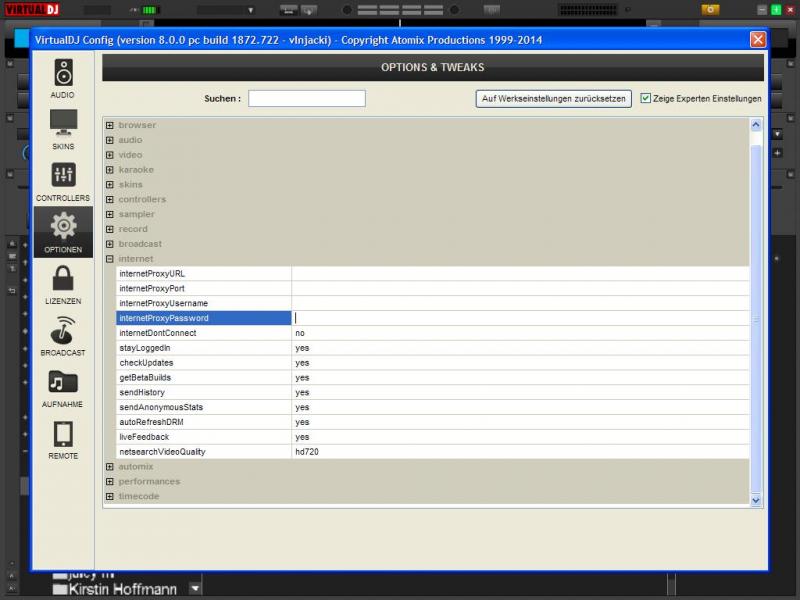
Task: Click the internetProxyPassword value field
Action: (x=520, y=318)
